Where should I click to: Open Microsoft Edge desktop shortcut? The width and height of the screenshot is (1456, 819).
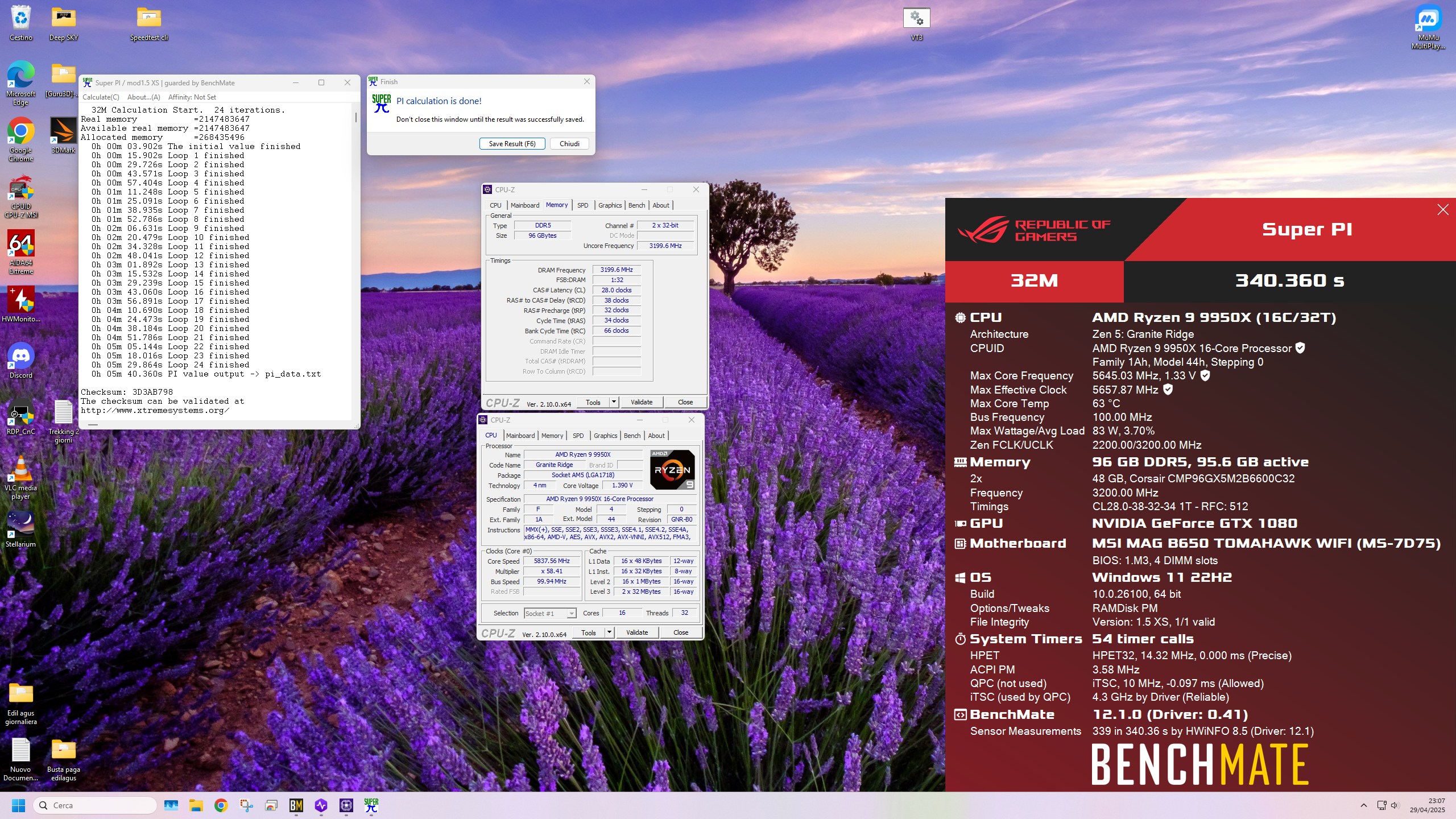pos(21,82)
